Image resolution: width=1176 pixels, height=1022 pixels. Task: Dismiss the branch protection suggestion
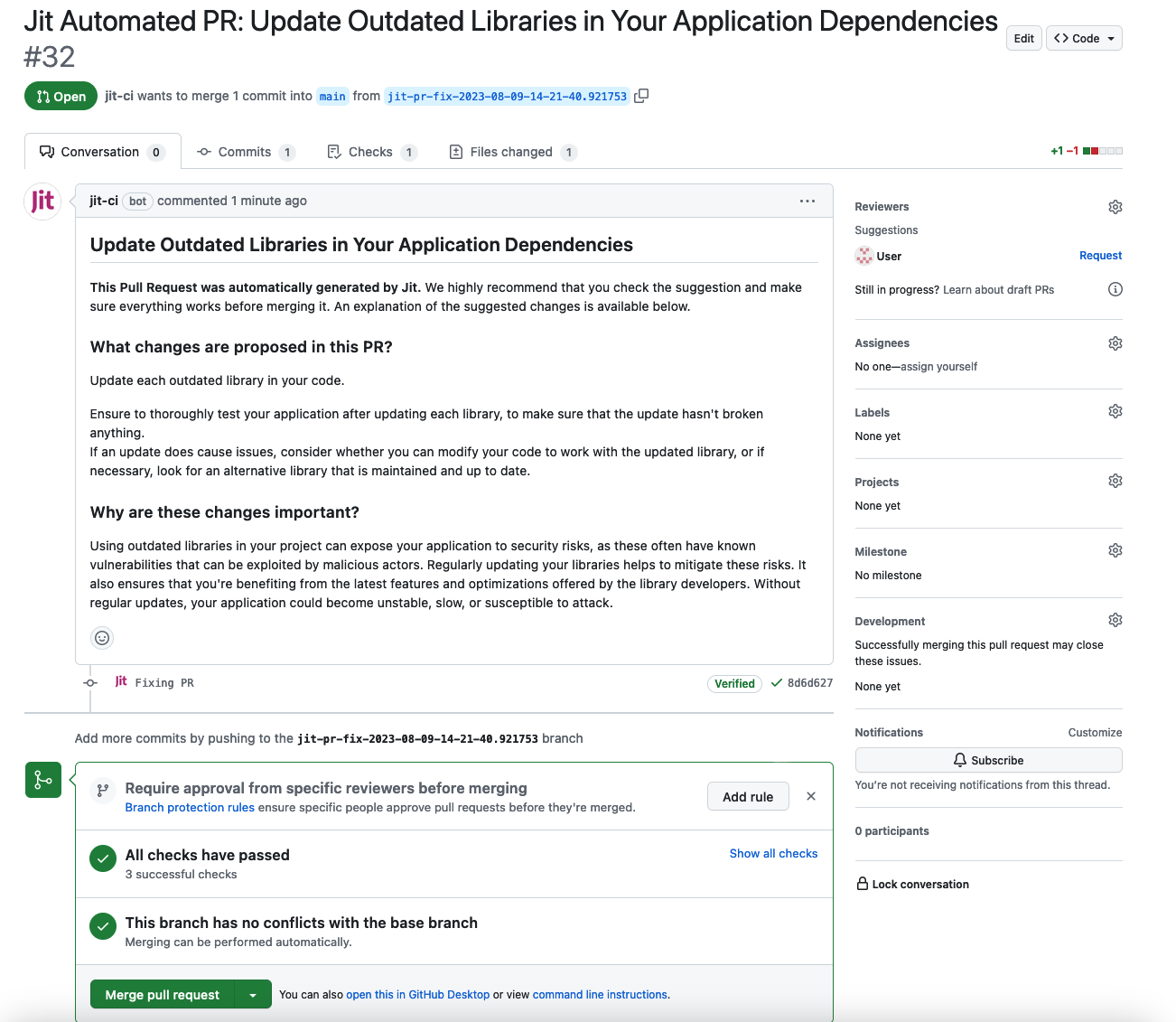coord(811,796)
